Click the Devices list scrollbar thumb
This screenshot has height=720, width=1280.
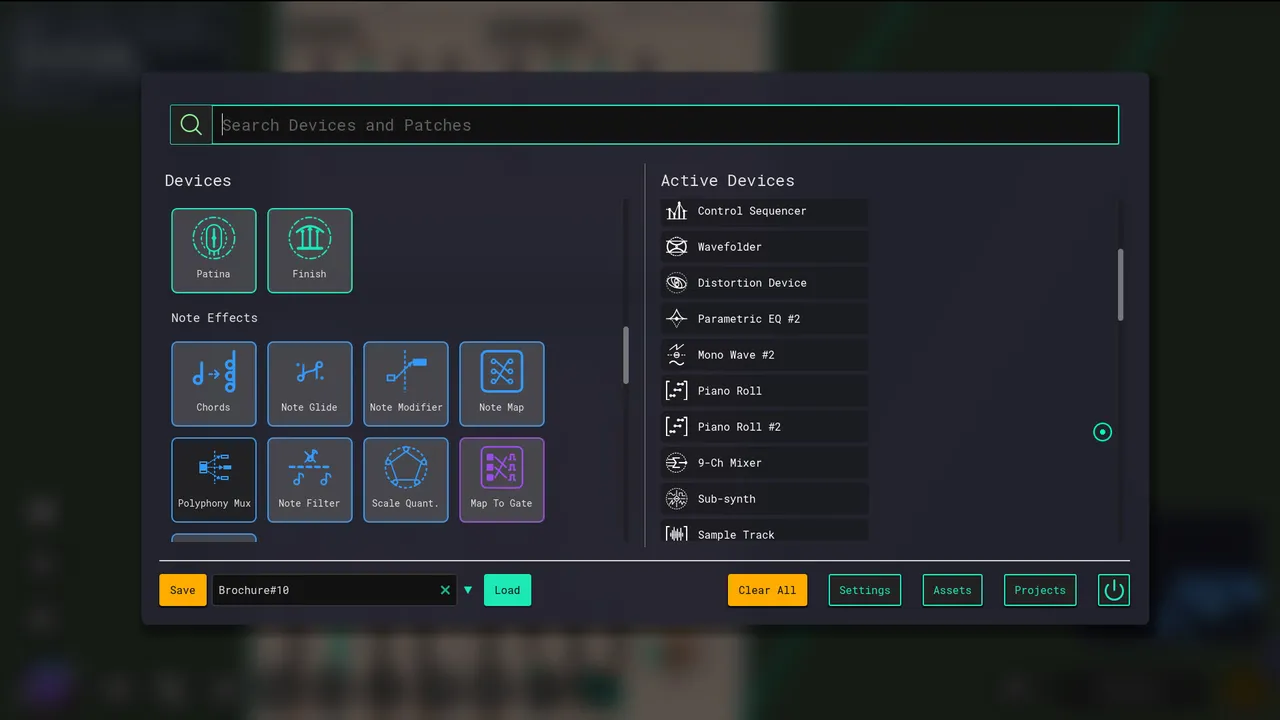click(x=626, y=355)
